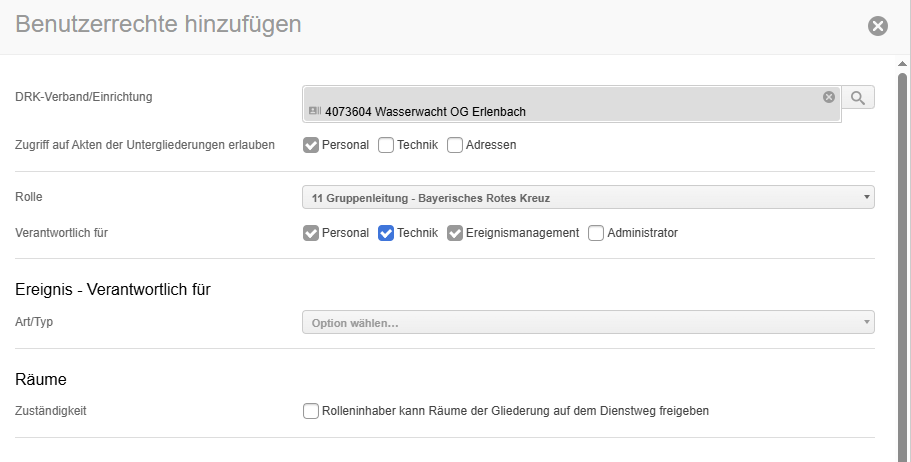
Task: Toggle Personal in Verantwortlich für row
Action: coord(311,233)
